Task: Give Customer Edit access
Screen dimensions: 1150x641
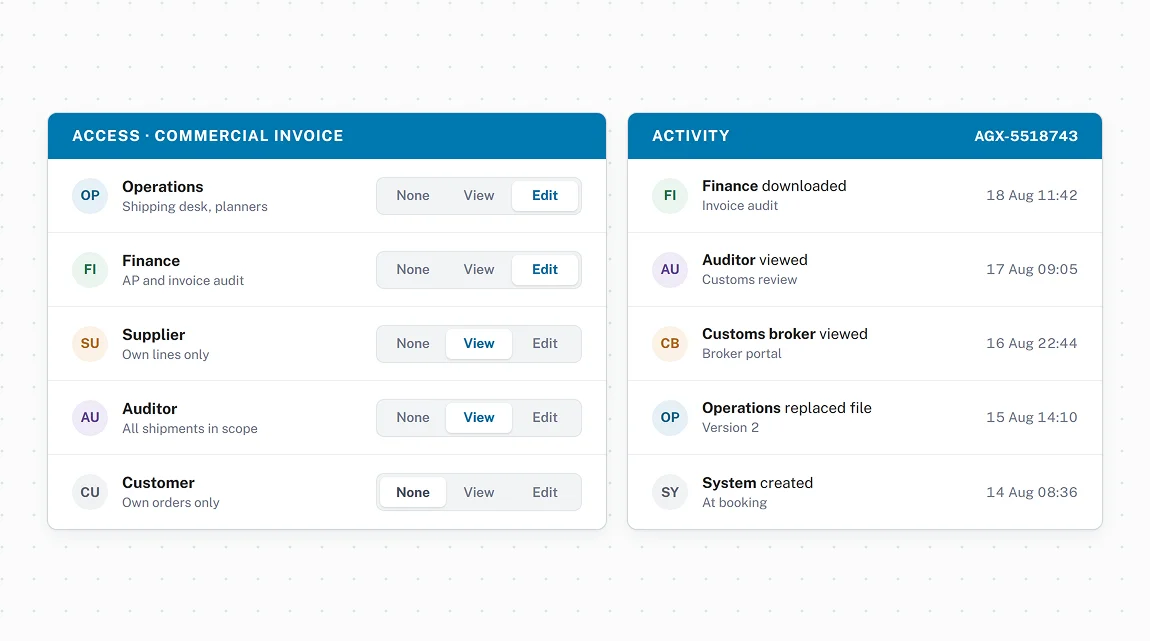Action: click(545, 492)
